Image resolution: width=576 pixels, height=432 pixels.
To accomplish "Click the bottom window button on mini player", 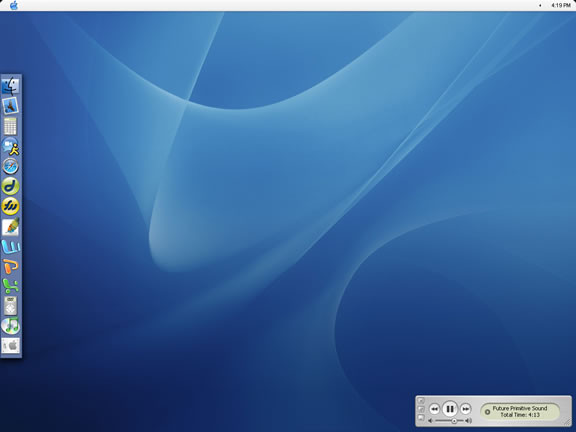I will tap(421, 418).
